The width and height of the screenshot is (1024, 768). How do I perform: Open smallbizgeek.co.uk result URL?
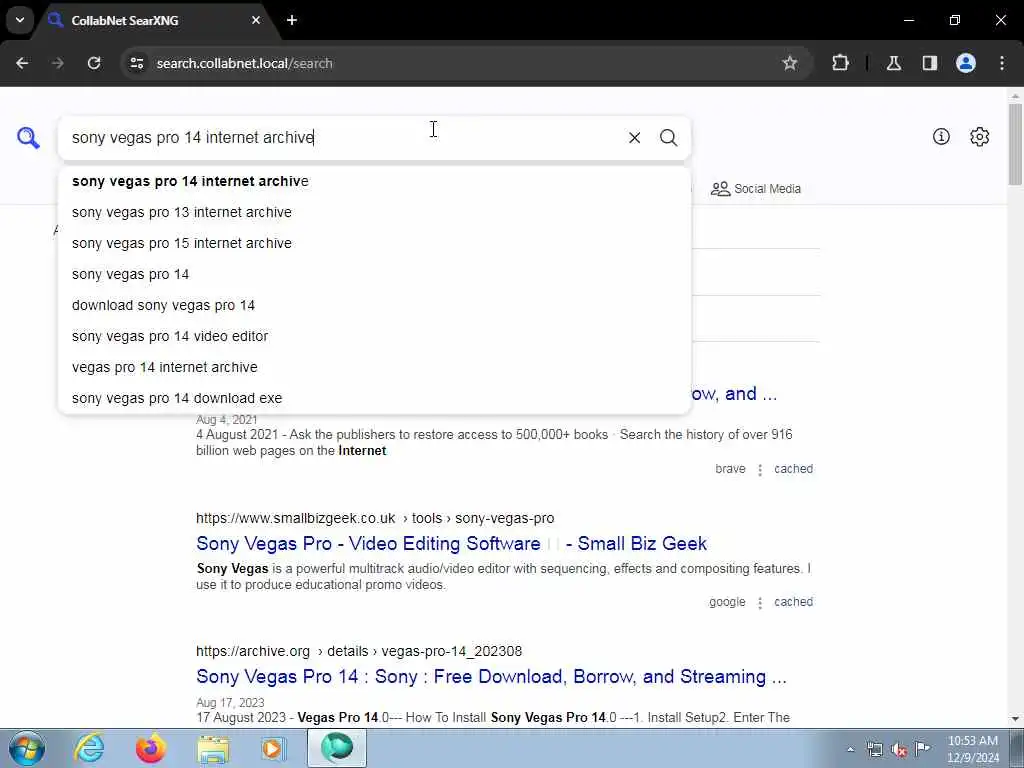(375, 518)
